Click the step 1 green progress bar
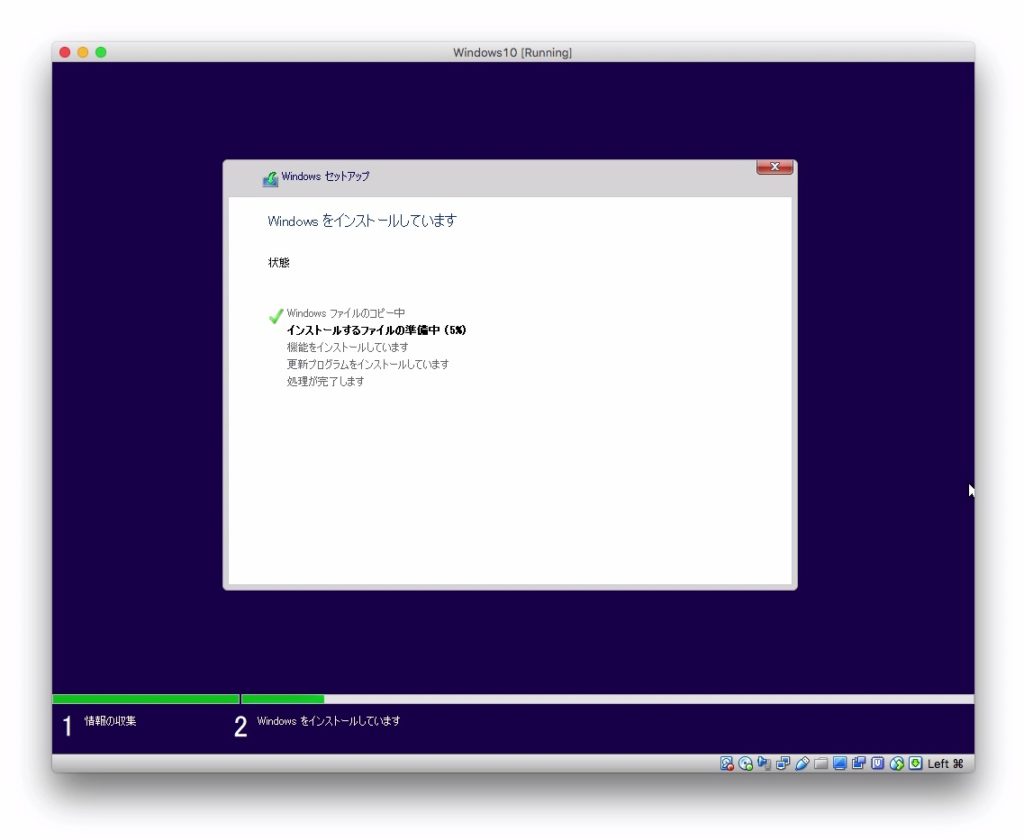Viewport: 1024px width, 840px height. click(146, 699)
